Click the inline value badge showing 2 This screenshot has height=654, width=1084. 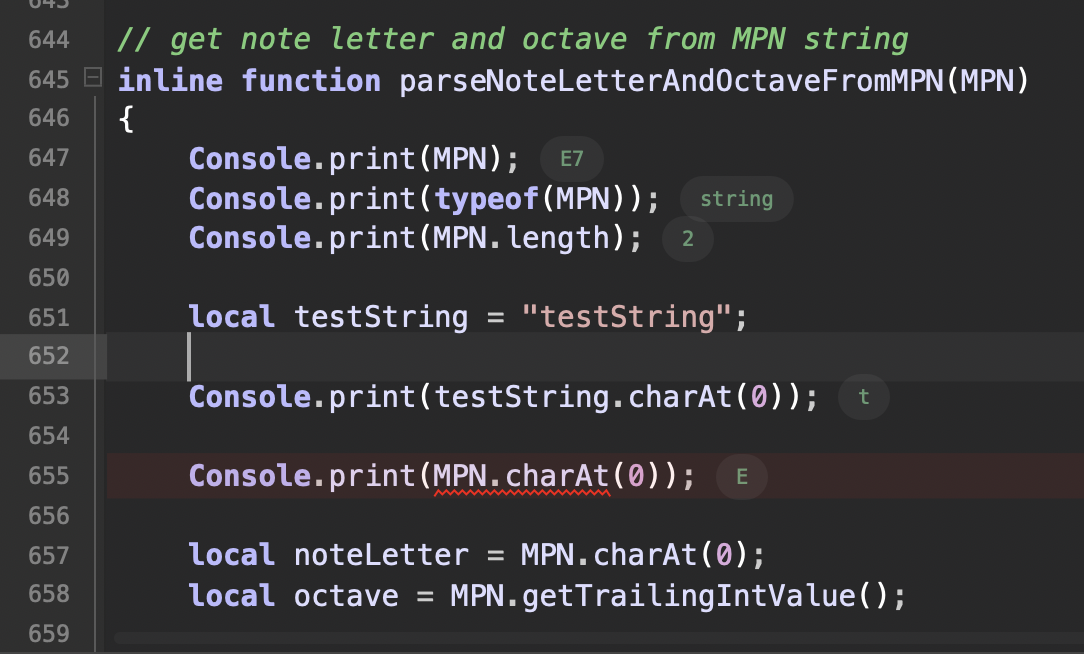point(687,239)
